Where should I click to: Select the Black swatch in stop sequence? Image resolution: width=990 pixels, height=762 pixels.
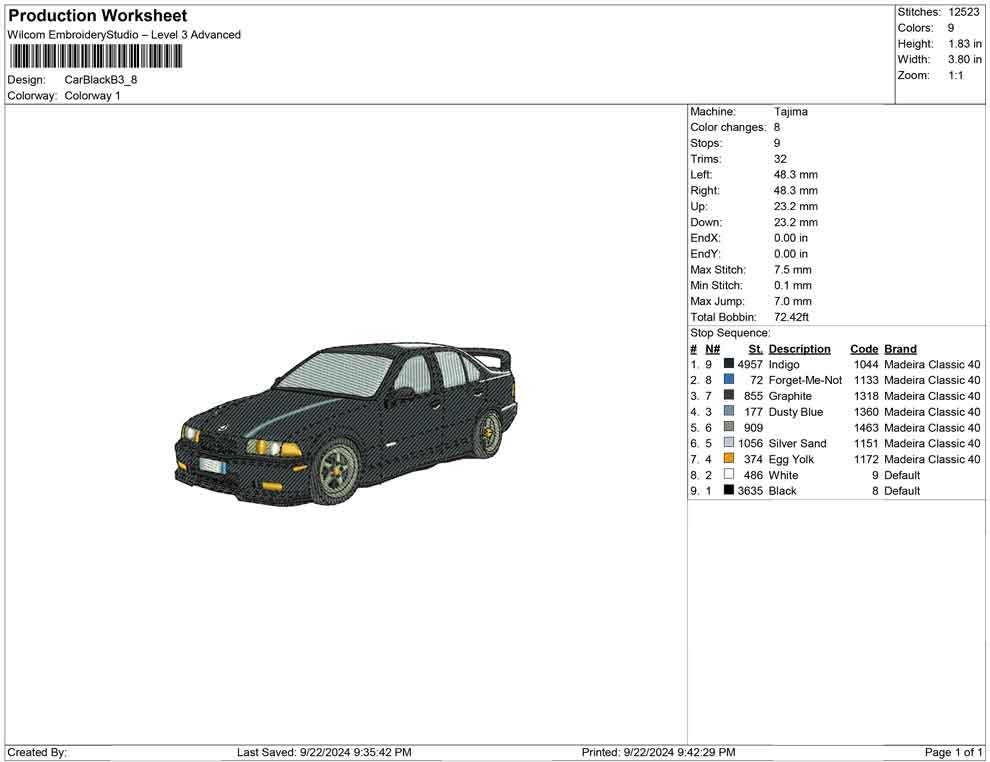(729, 491)
